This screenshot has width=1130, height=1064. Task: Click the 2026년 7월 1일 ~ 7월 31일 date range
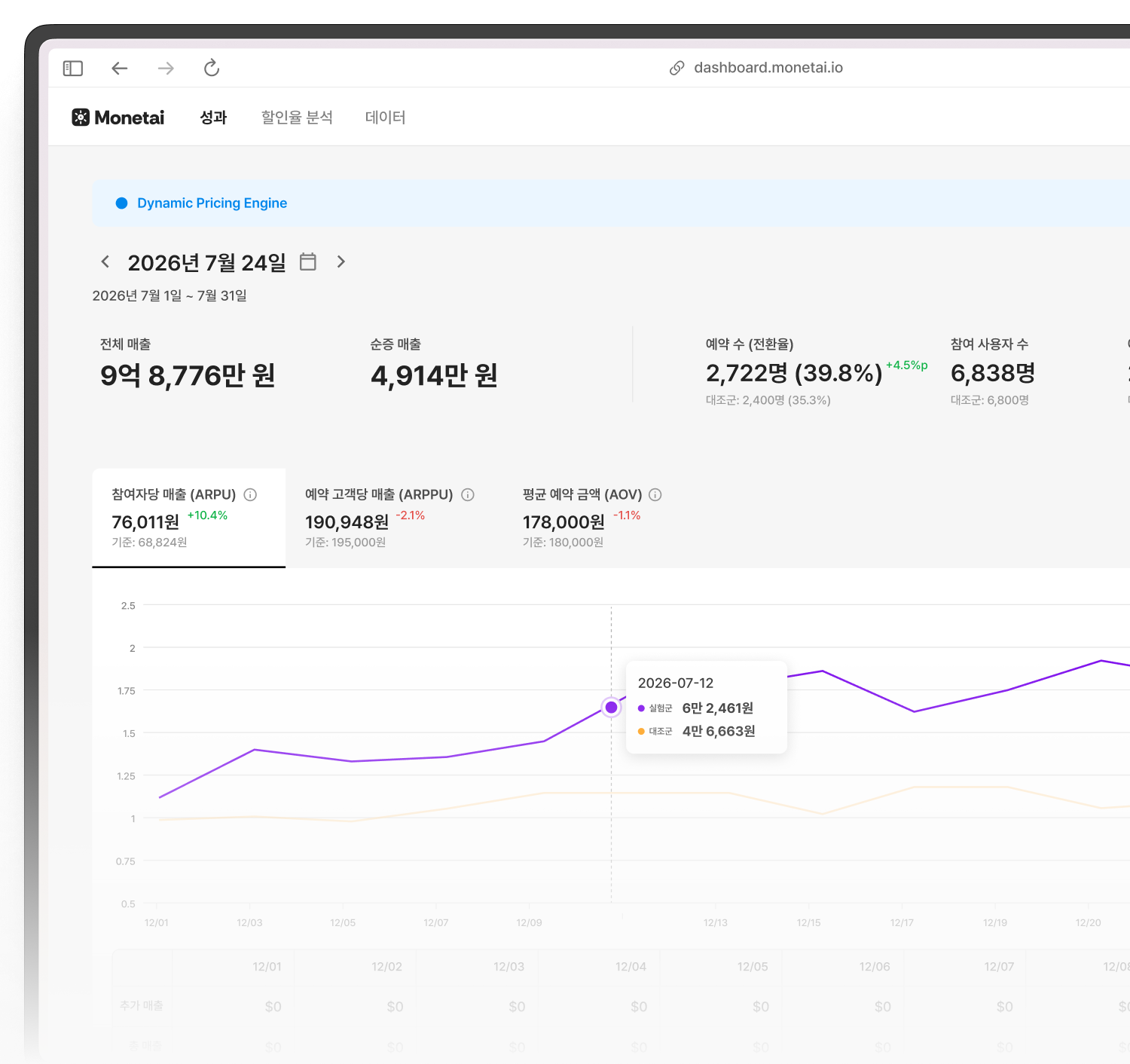point(169,295)
